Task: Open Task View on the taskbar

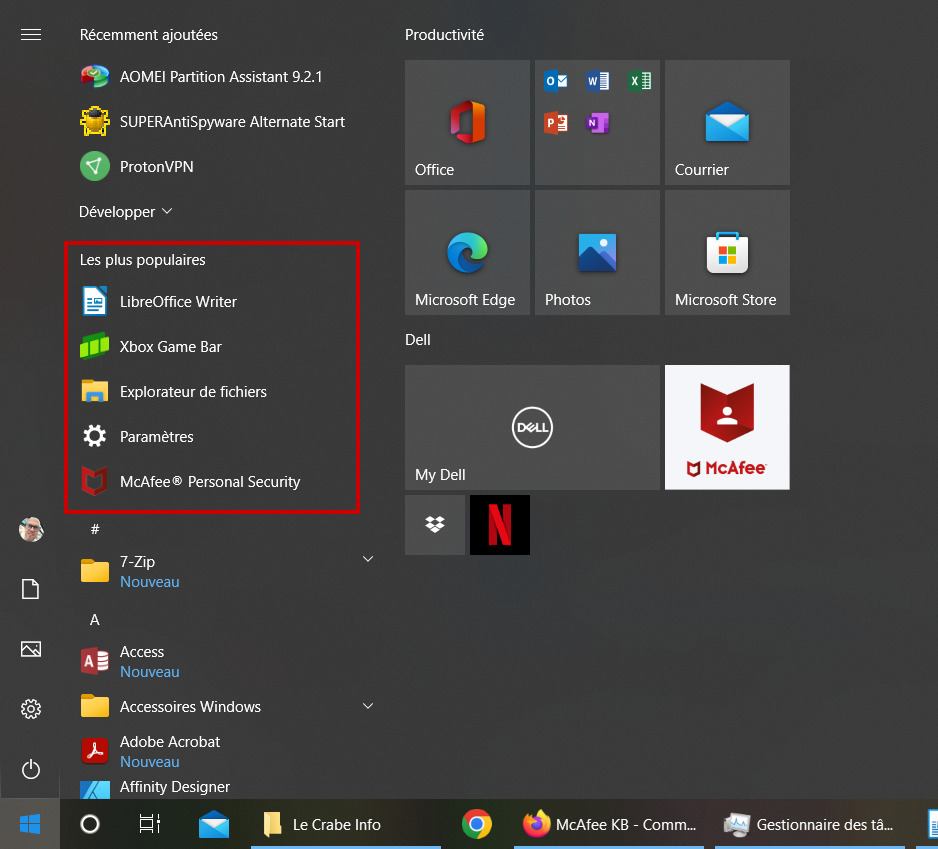Action: [x=150, y=824]
